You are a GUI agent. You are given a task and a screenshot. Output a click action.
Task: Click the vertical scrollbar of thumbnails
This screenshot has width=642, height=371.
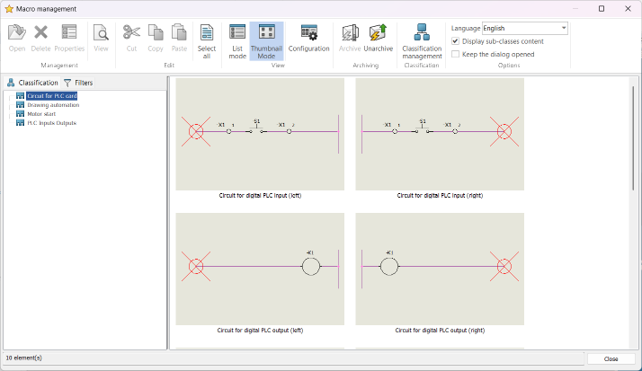click(633, 138)
